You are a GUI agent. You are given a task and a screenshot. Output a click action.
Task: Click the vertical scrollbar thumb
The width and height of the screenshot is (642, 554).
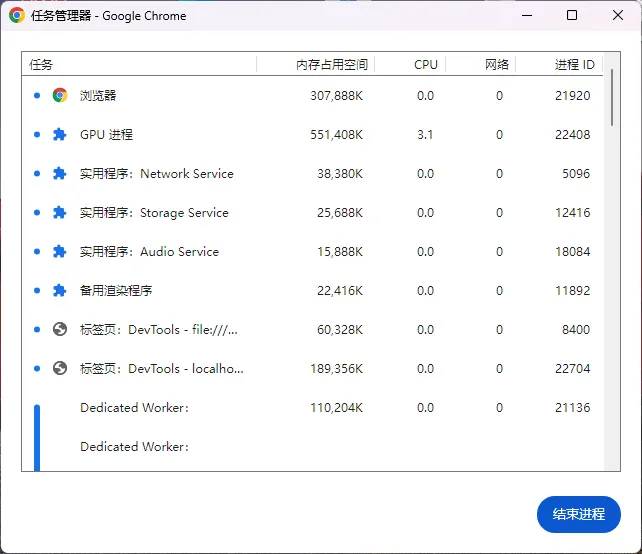612,97
